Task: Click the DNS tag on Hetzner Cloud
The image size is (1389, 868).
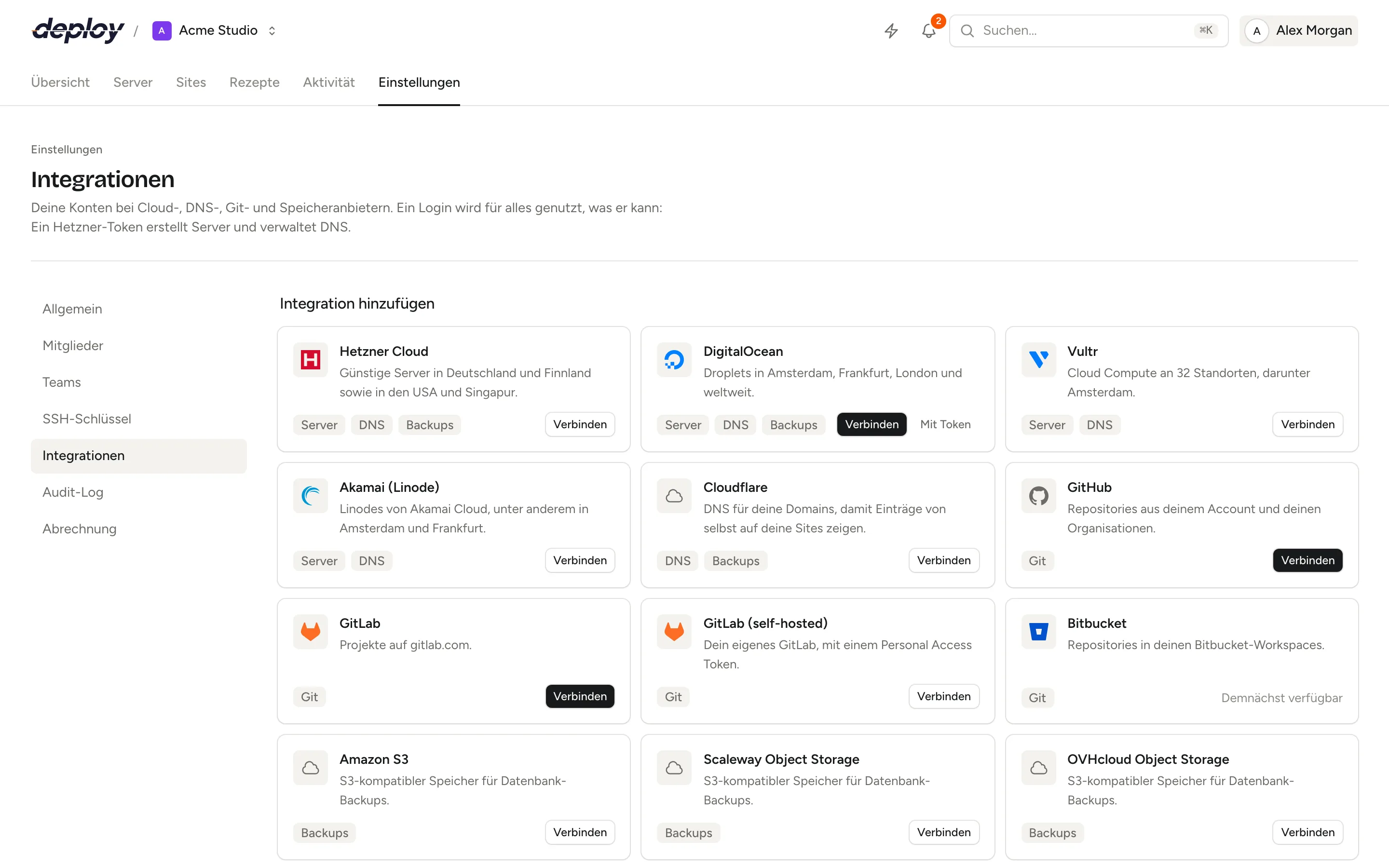Action: (x=371, y=425)
